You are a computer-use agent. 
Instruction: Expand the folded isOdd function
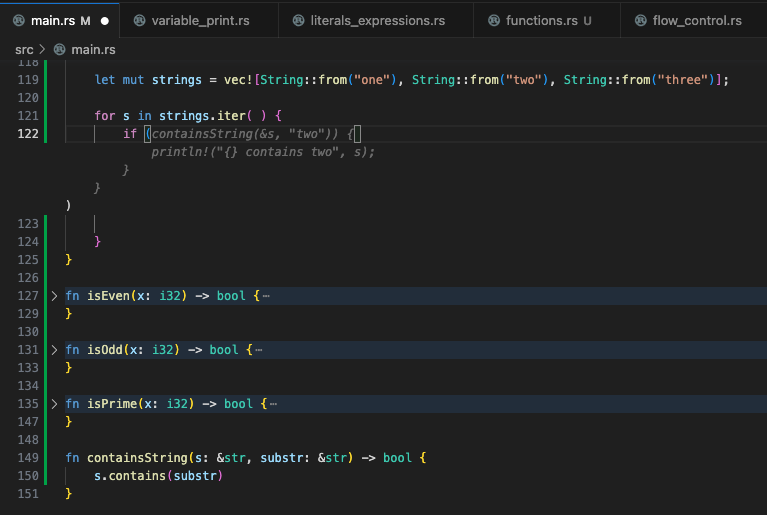54,350
